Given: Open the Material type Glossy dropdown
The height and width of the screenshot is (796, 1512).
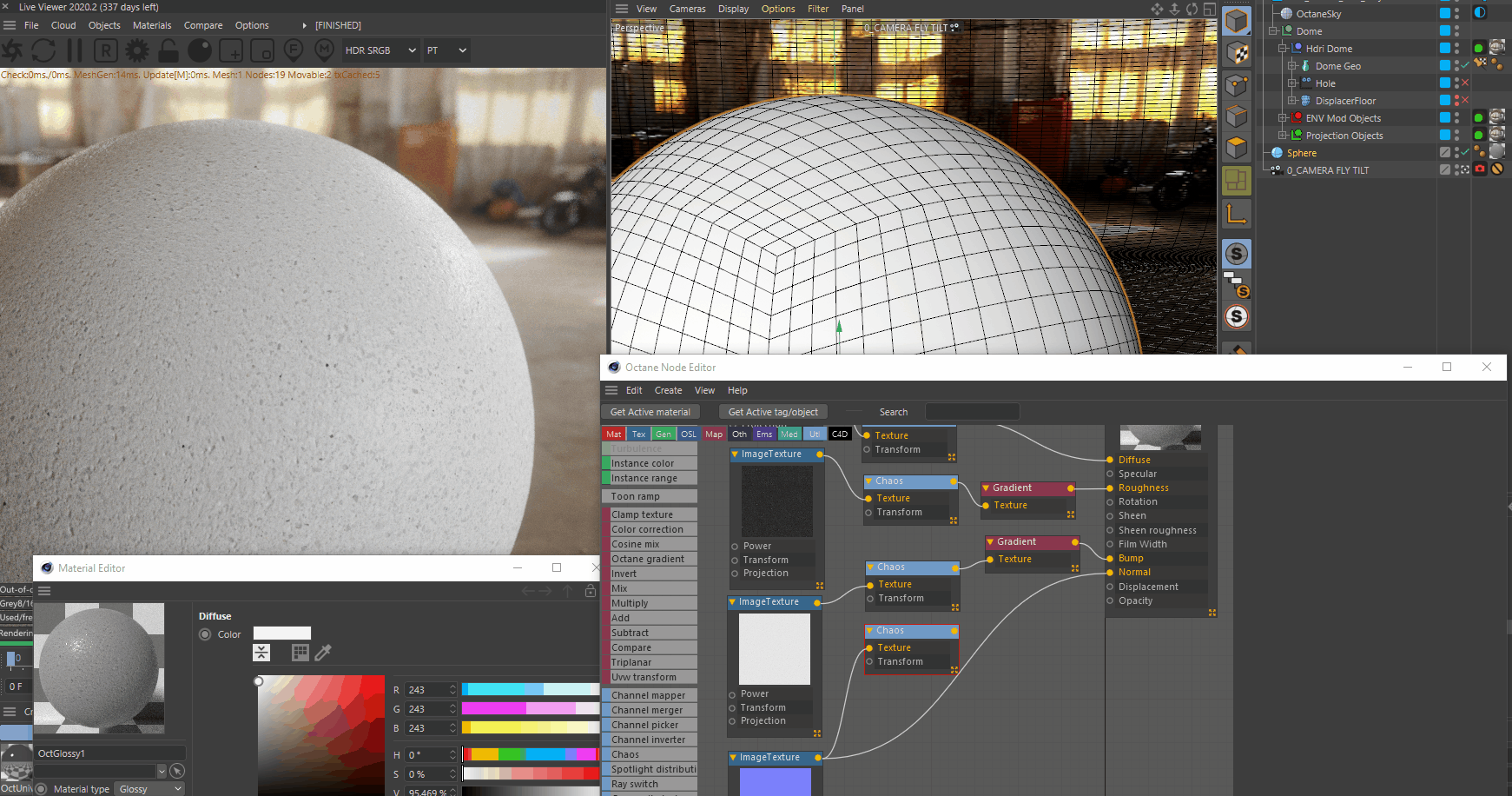Looking at the screenshot, I should [x=151, y=789].
